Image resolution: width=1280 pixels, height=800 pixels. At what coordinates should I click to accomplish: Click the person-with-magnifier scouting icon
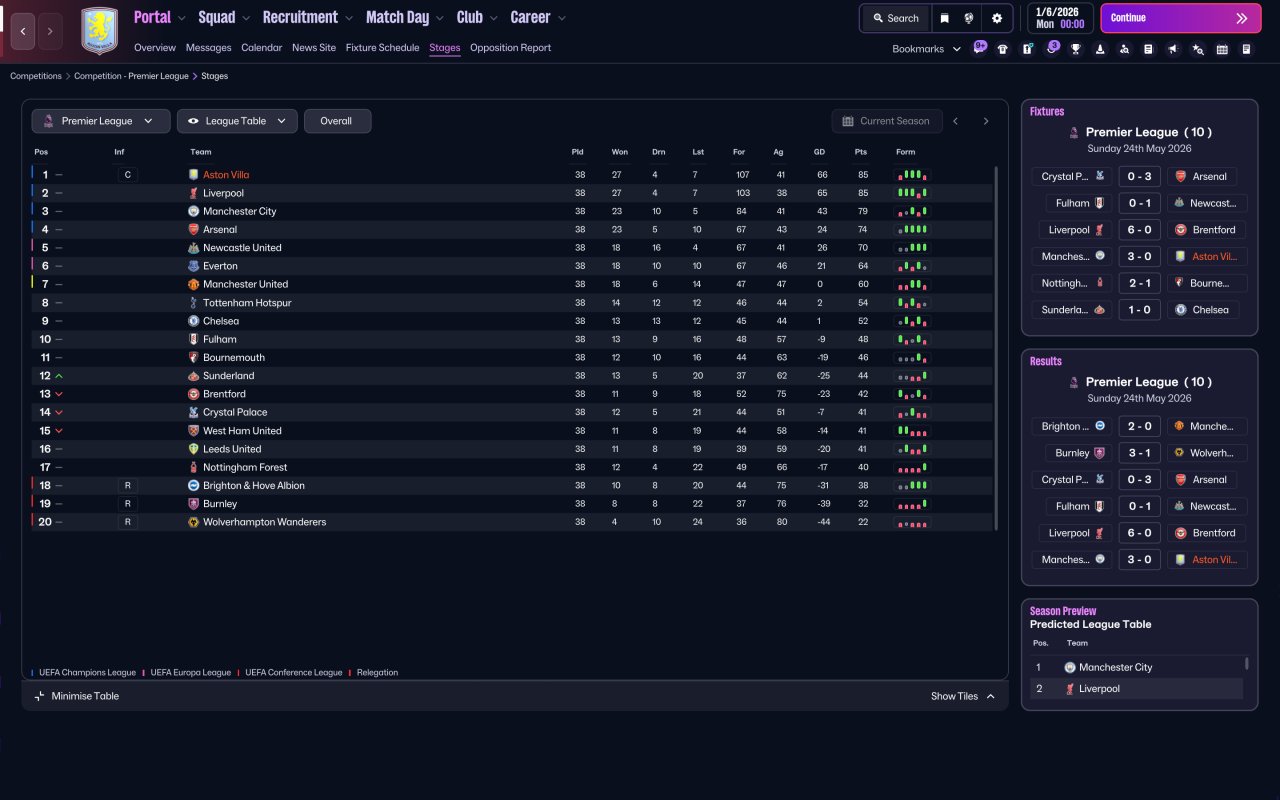coord(1124,49)
